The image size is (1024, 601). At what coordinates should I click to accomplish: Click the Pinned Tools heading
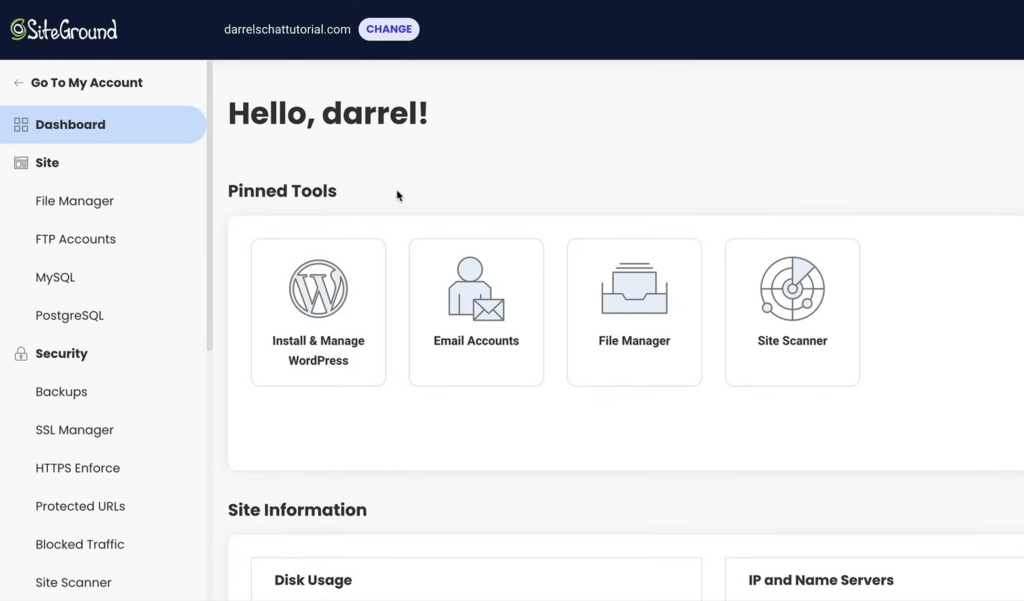coord(282,191)
